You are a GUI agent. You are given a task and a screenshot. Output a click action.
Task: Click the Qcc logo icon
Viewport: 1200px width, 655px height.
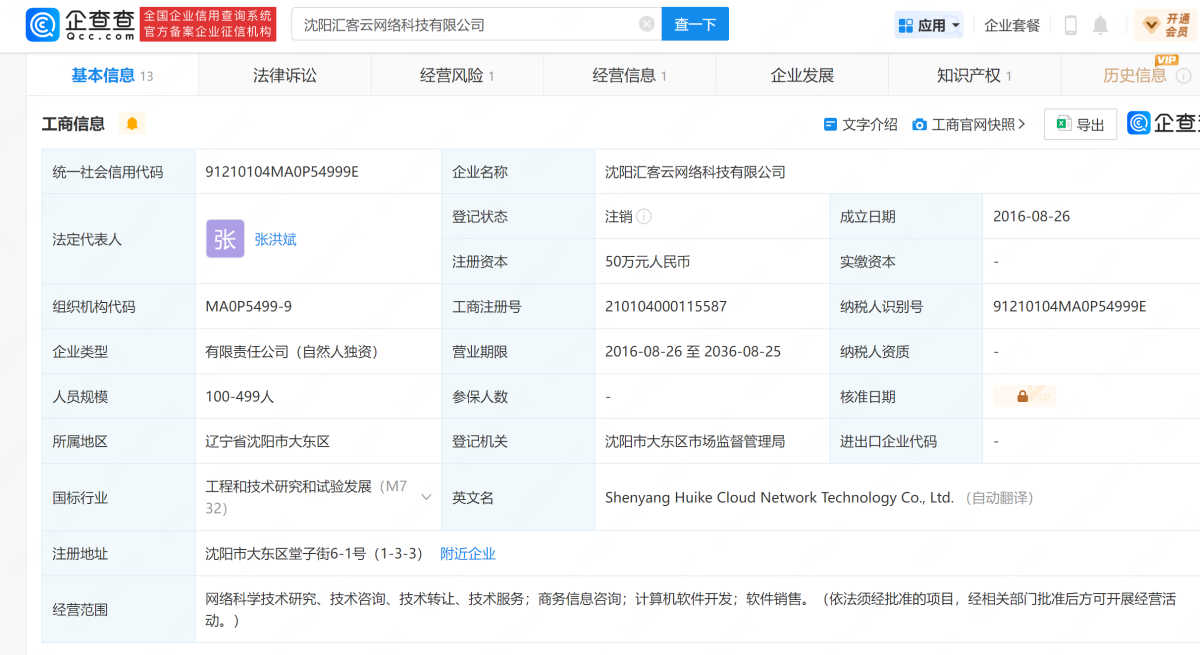44,24
